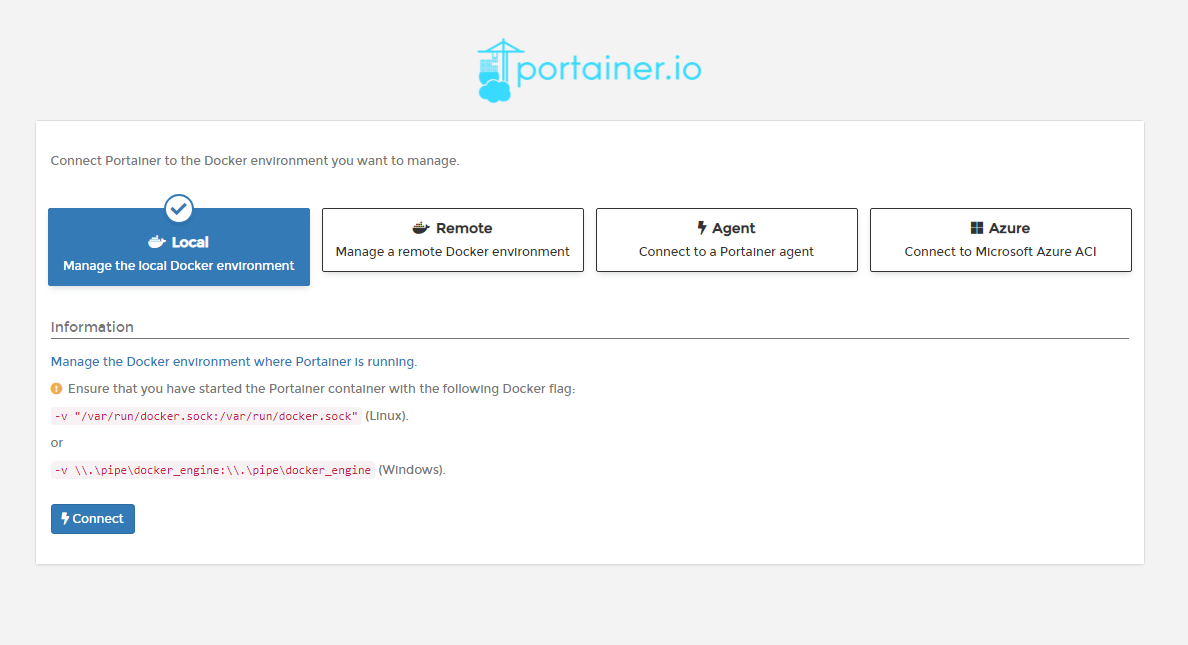The width and height of the screenshot is (1188, 645).
Task: Click the lightning icon inside the Connect button
Action: click(66, 518)
